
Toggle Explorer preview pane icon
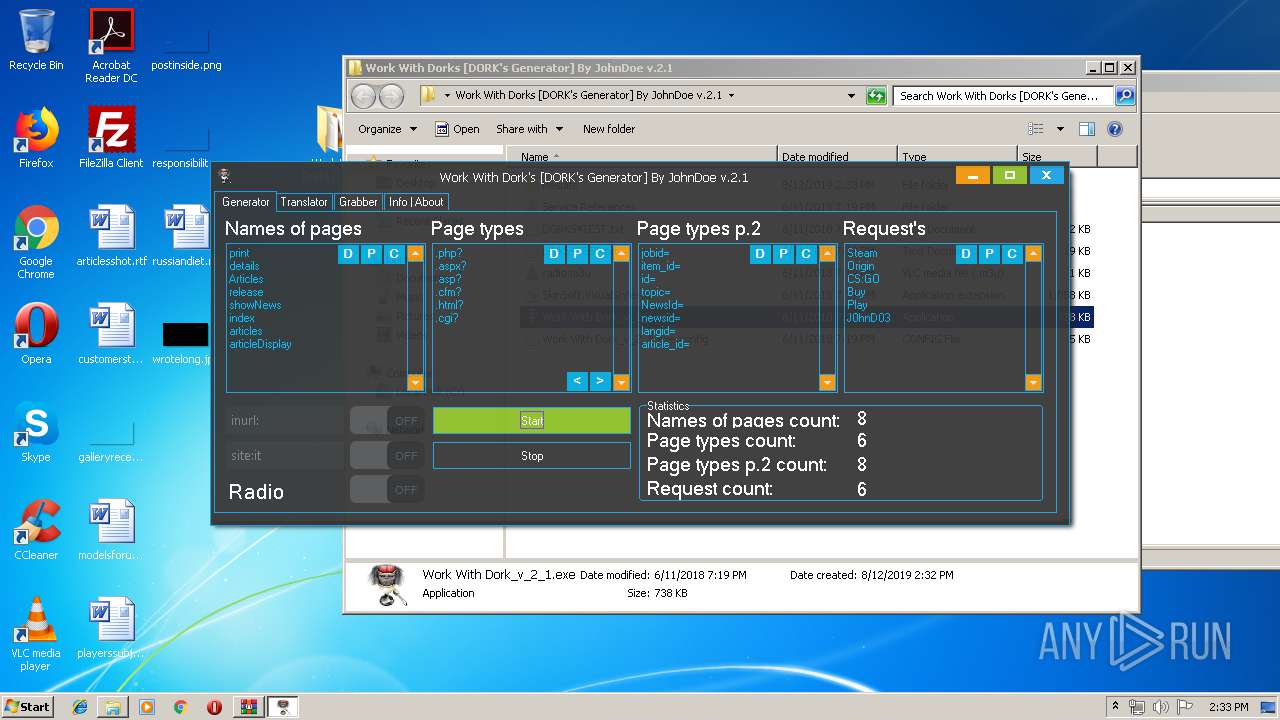coord(1087,129)
